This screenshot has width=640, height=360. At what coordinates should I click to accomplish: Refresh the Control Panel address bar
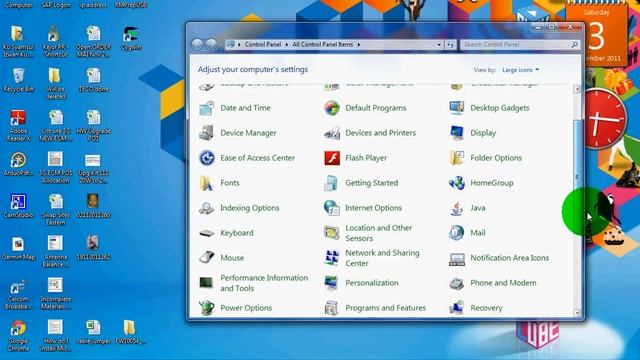[450, 44]
